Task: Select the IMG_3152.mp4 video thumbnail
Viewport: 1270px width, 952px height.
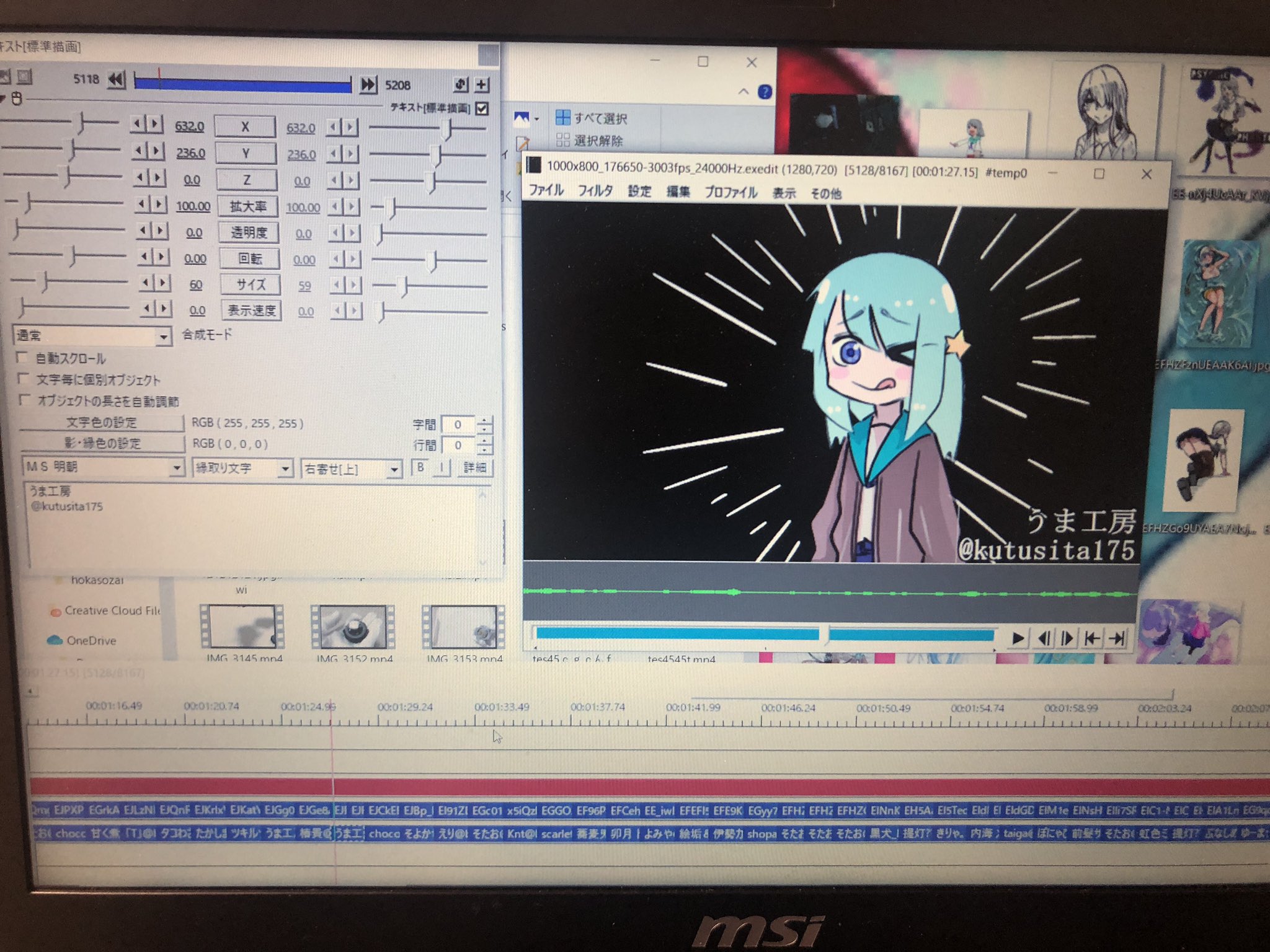Action: [353, 627]
